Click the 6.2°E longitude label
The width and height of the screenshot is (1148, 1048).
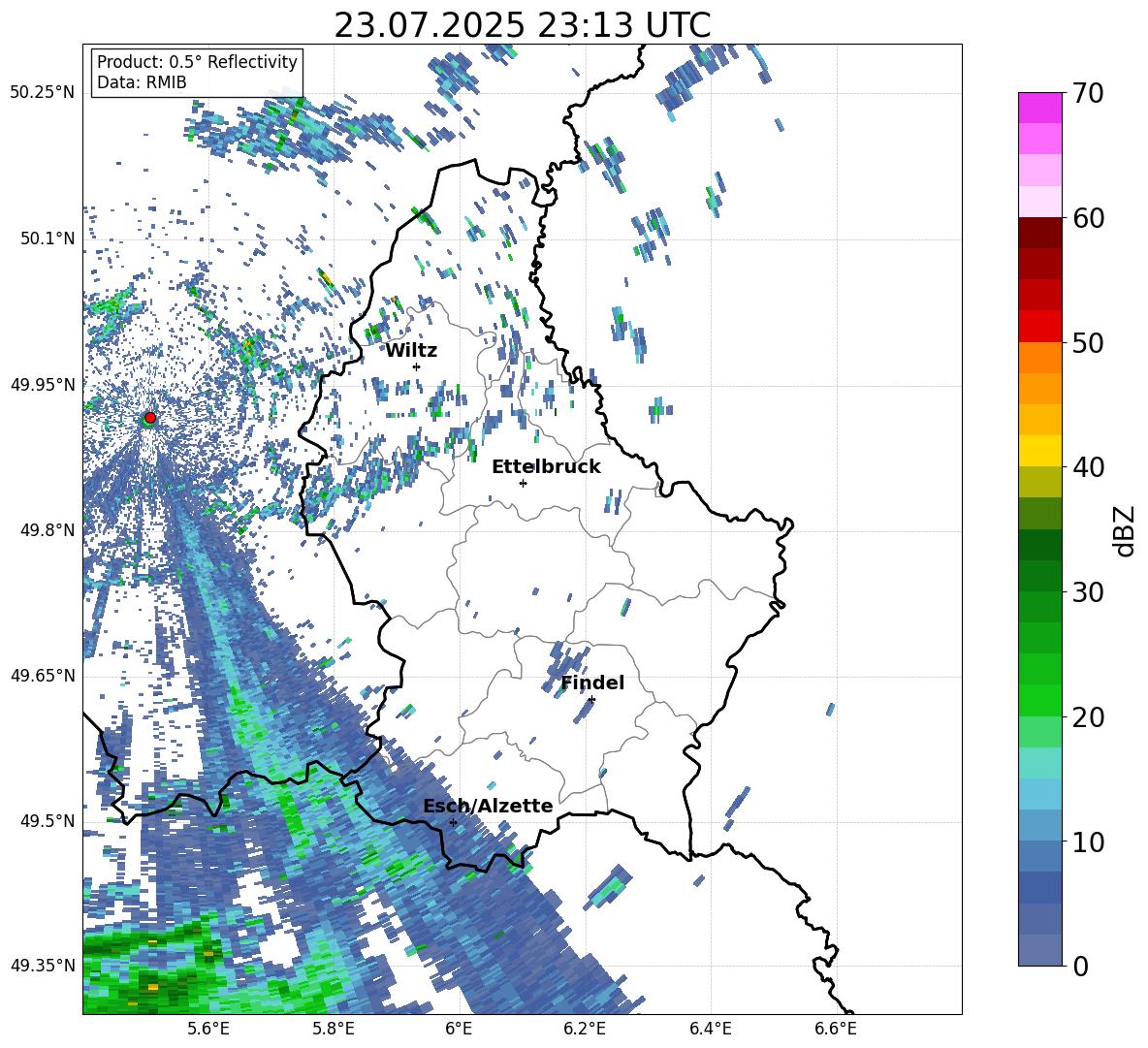coord(585,1029)
